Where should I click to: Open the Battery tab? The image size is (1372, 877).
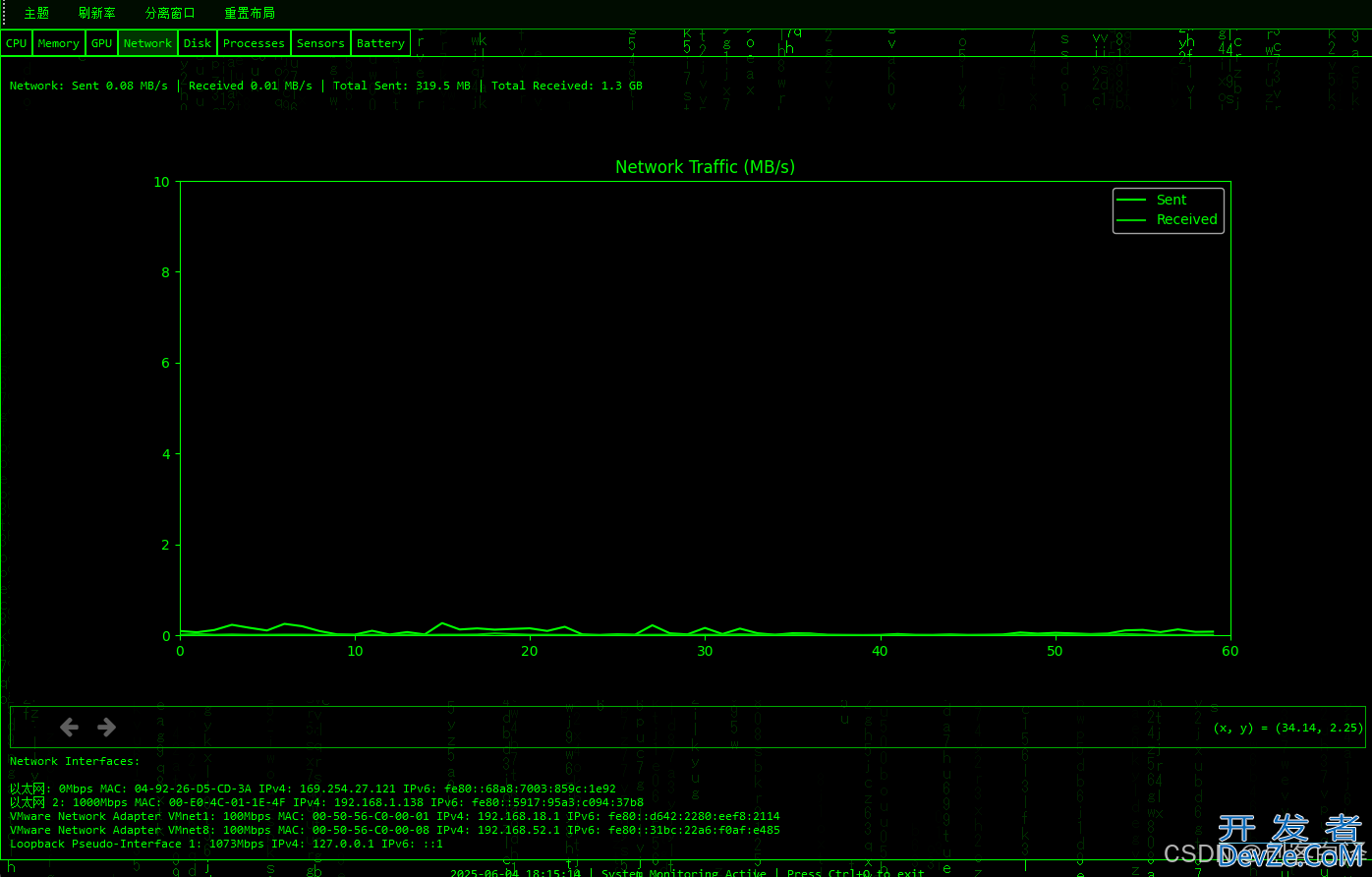click(x=381, y=43)
